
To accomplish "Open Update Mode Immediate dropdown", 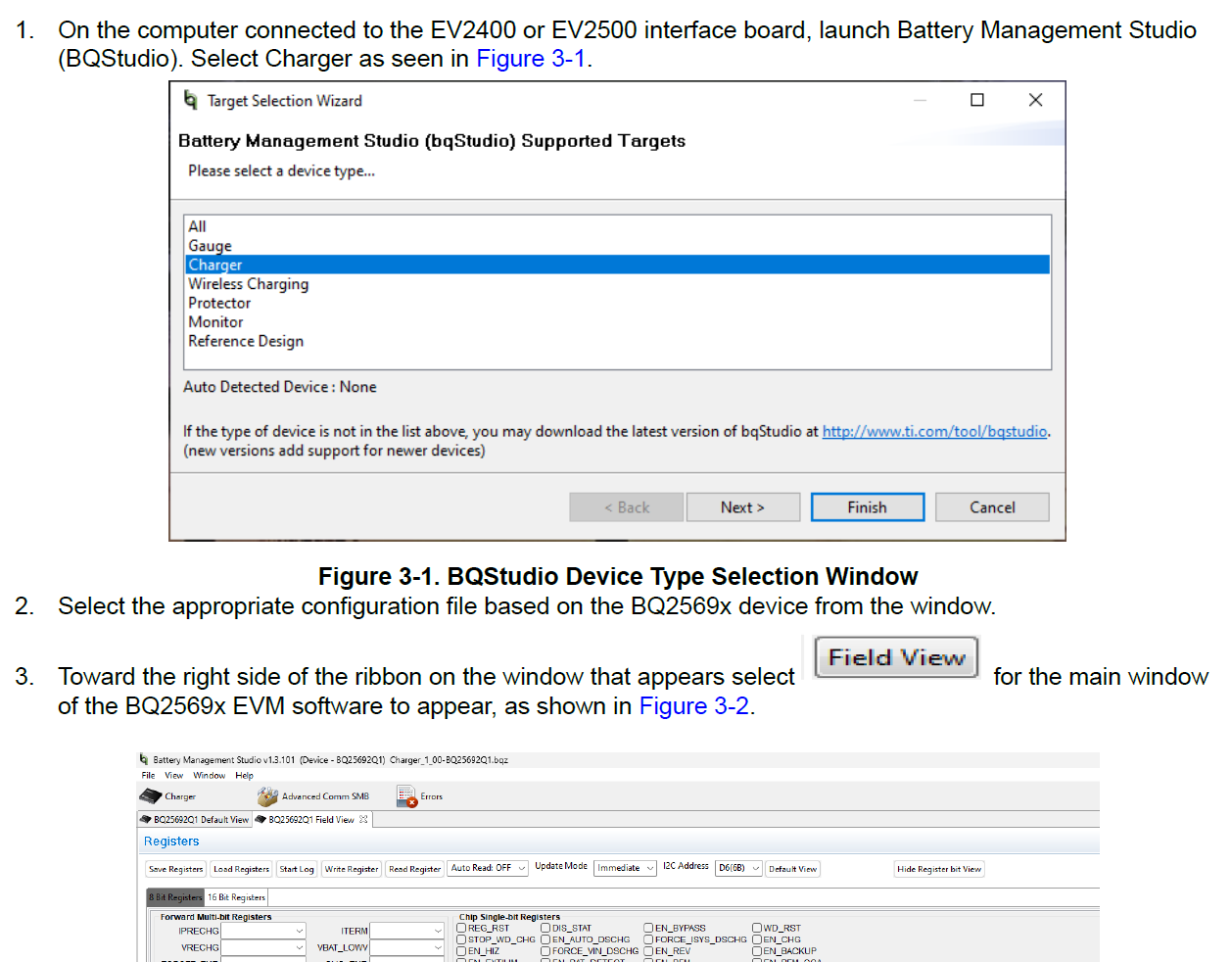I will click(625, 868).
